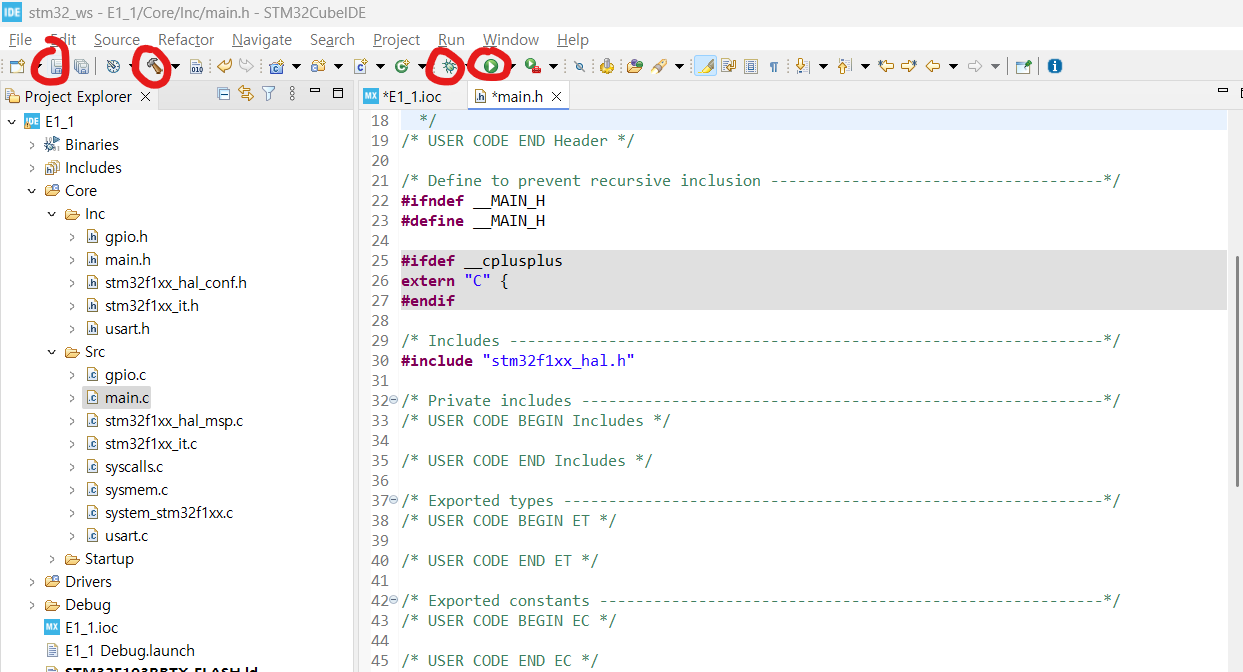Open the Project Explorer View Menu dots
The image size is (1243, 672).
click(x=292, y=93)
